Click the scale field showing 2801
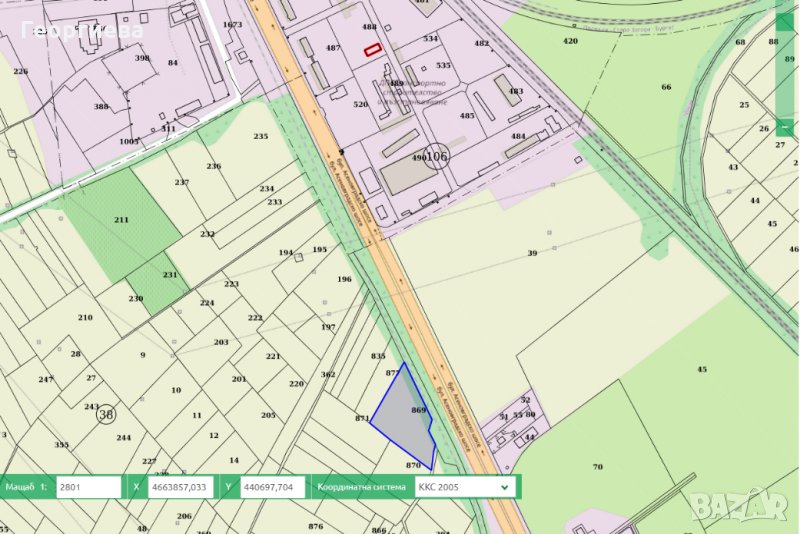This screenshot has height=534, width=800. coord(88,487)
